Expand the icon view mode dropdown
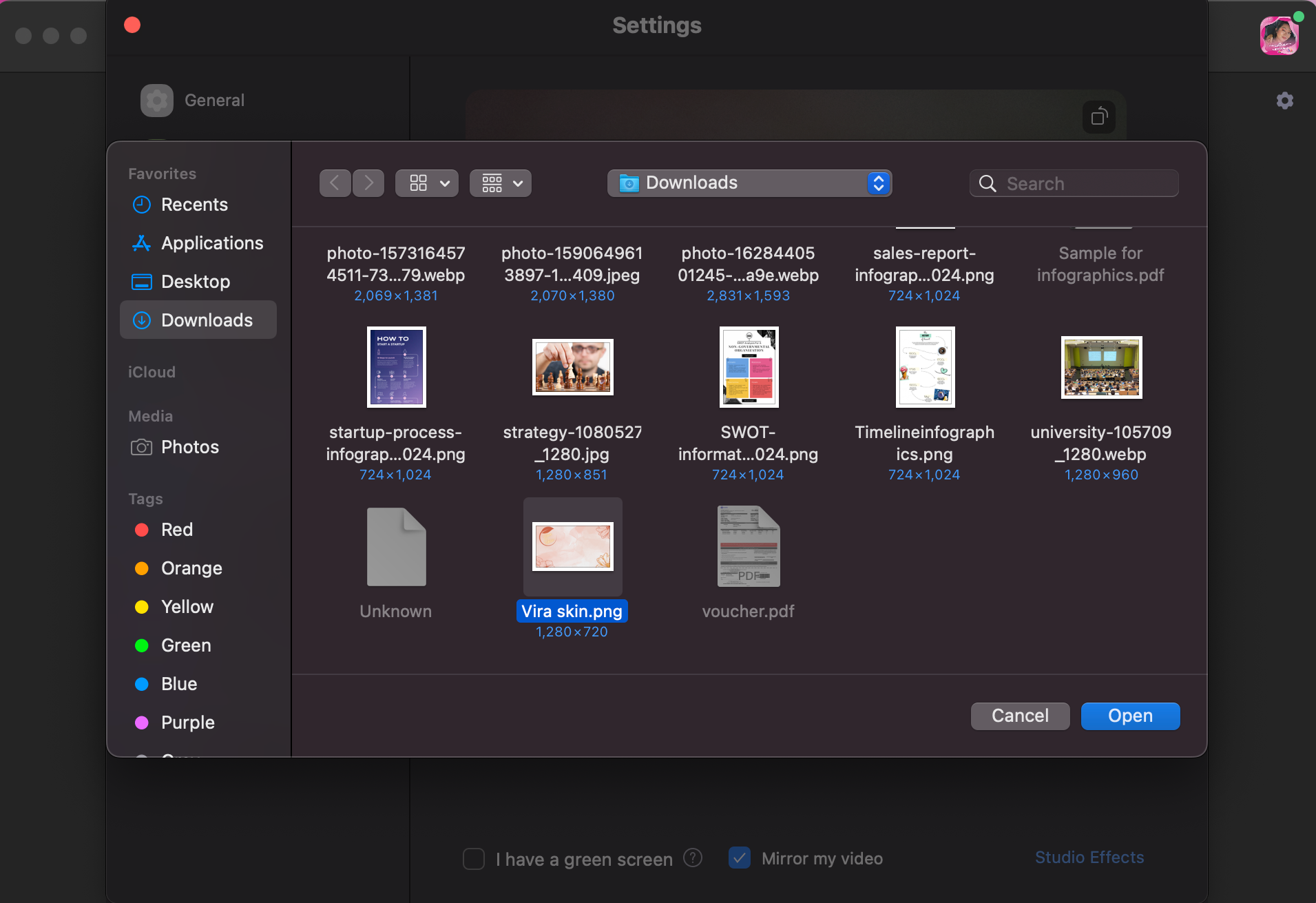 point(427,183)
